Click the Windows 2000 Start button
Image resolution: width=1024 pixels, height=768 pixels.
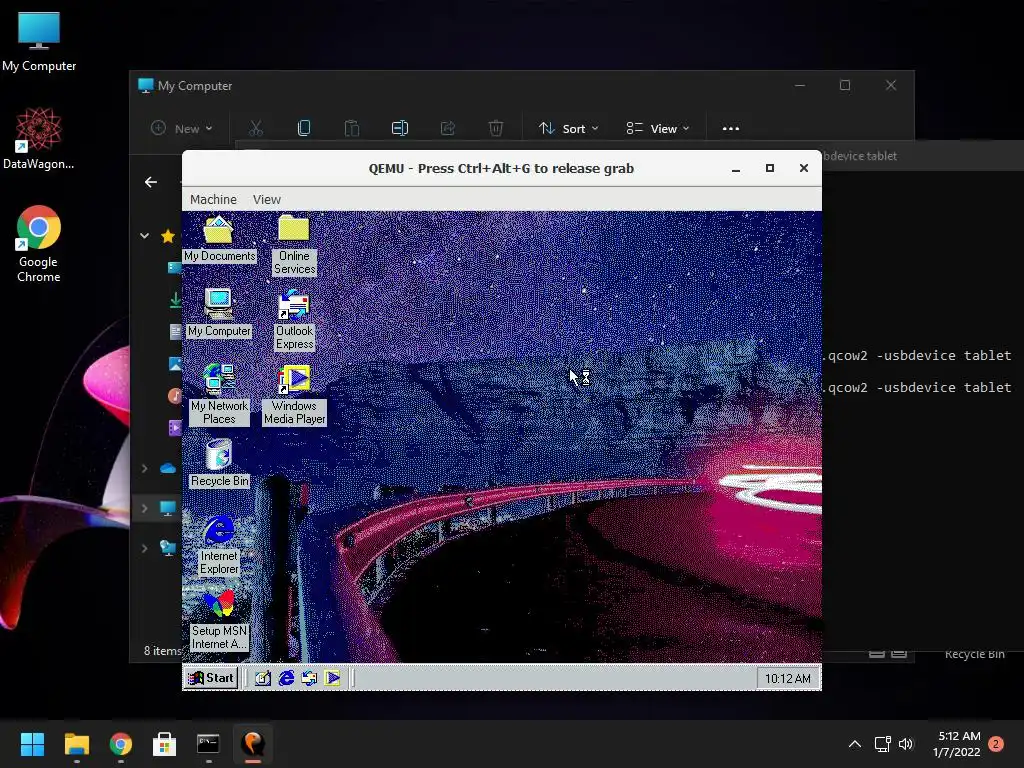click(210, 678)
